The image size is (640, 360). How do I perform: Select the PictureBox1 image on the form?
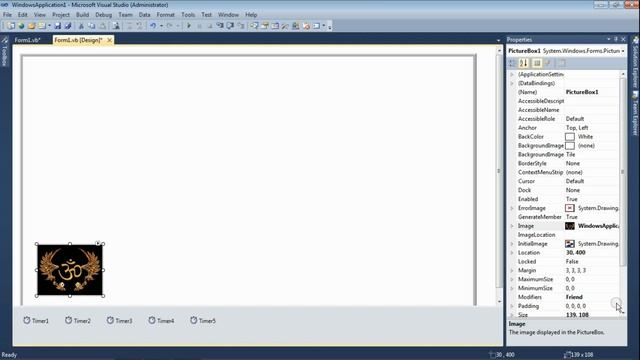[x=70, y=270]
